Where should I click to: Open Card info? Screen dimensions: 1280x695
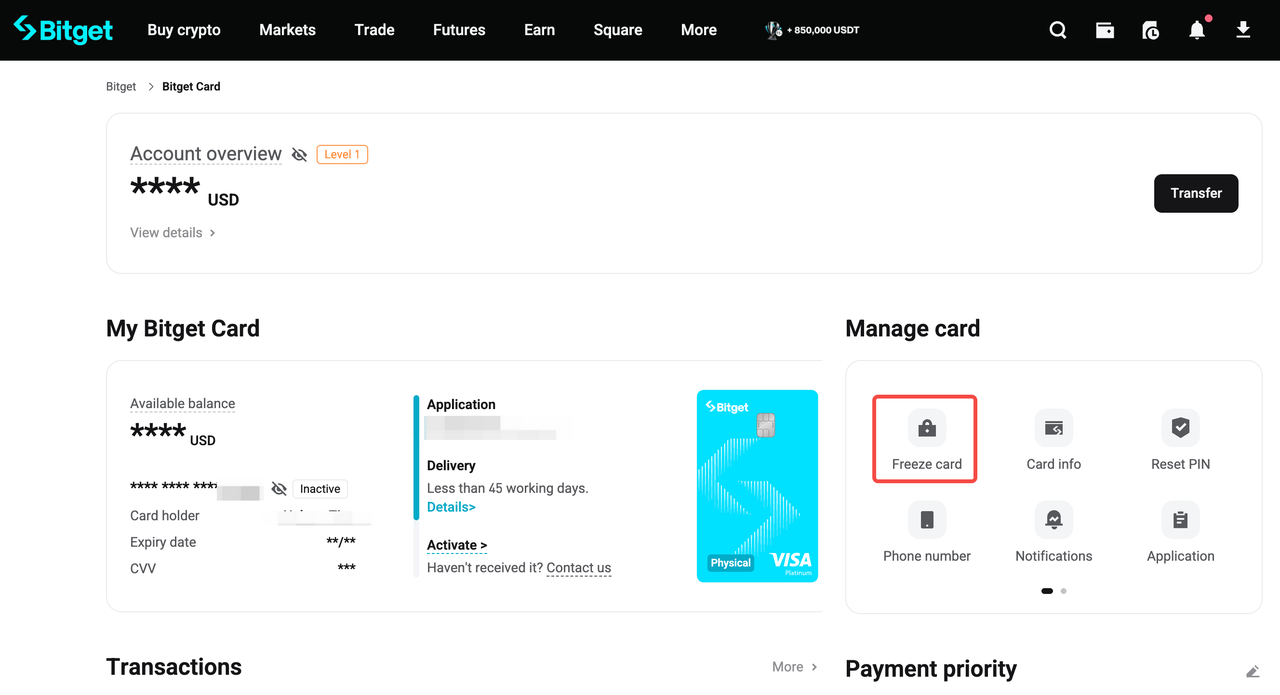click(x=1053, y=438)
